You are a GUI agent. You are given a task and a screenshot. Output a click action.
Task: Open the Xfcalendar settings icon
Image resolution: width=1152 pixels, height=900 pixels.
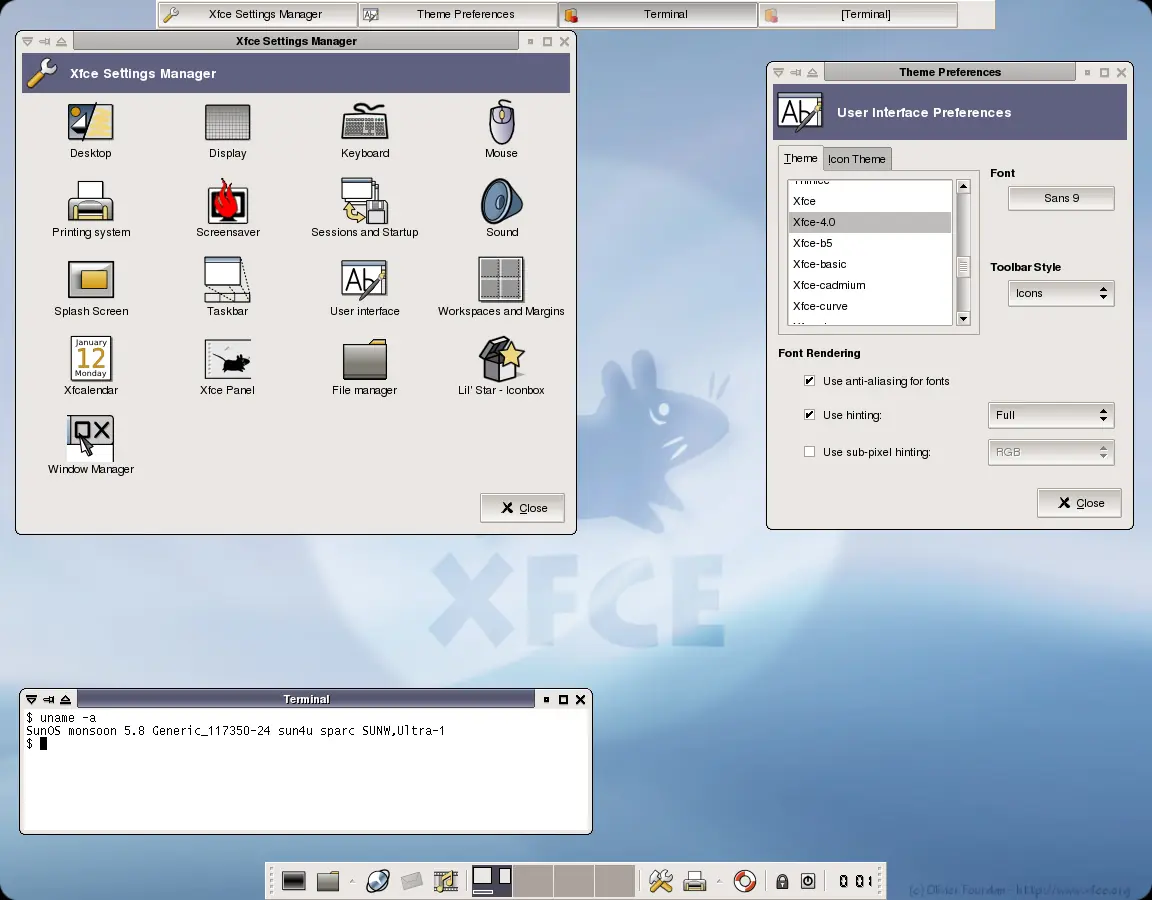(90, 359)
